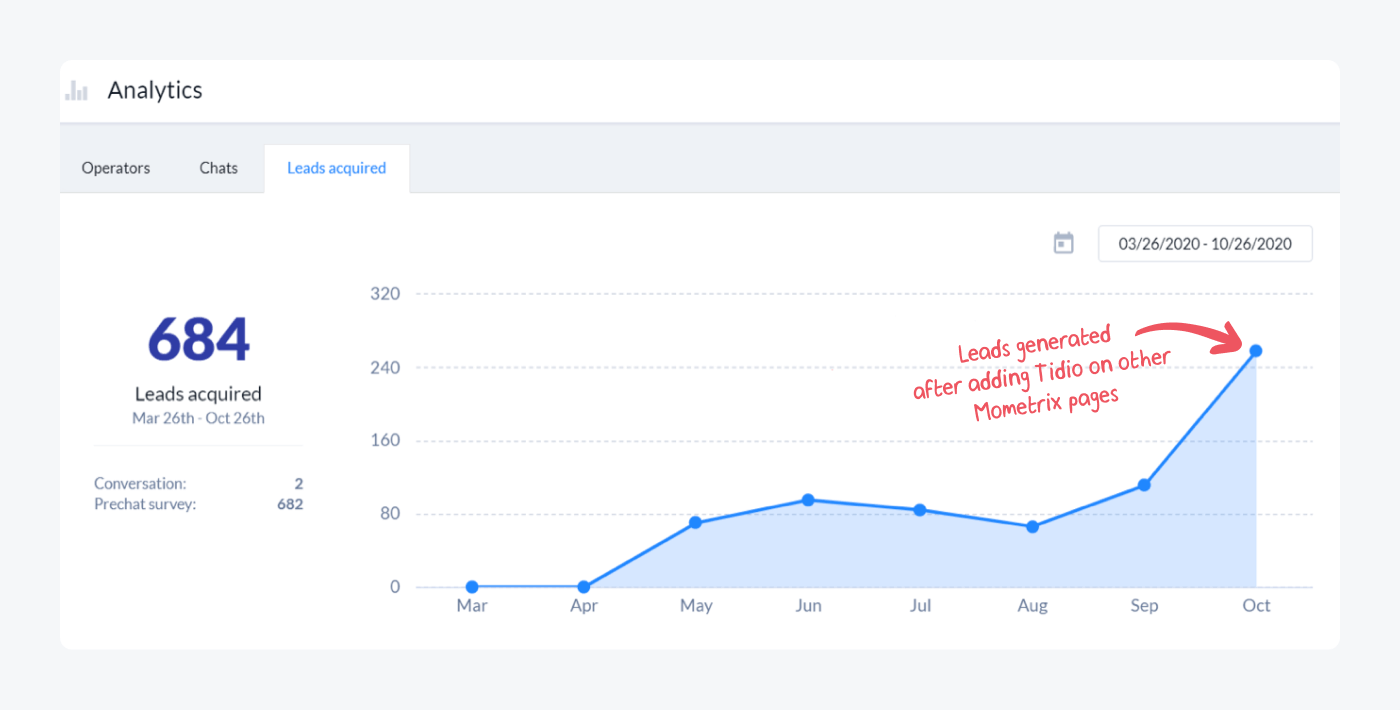The height and width of the screenshot is (710, 1400).
Task: Click the Prechat survey count row
Action: pos(198,504)
